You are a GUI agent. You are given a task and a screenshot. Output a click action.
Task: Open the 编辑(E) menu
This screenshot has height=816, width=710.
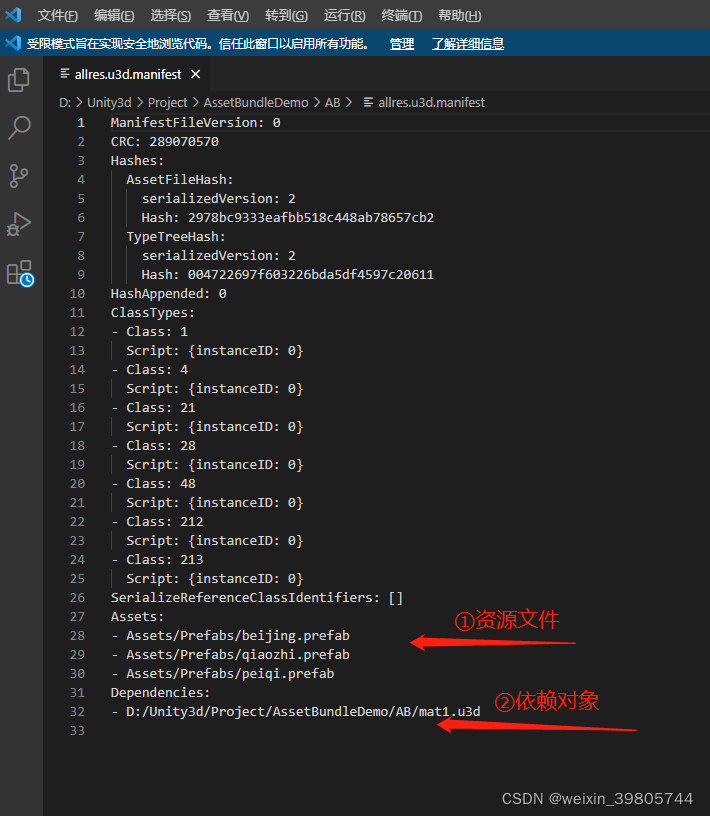pos(114,16)
